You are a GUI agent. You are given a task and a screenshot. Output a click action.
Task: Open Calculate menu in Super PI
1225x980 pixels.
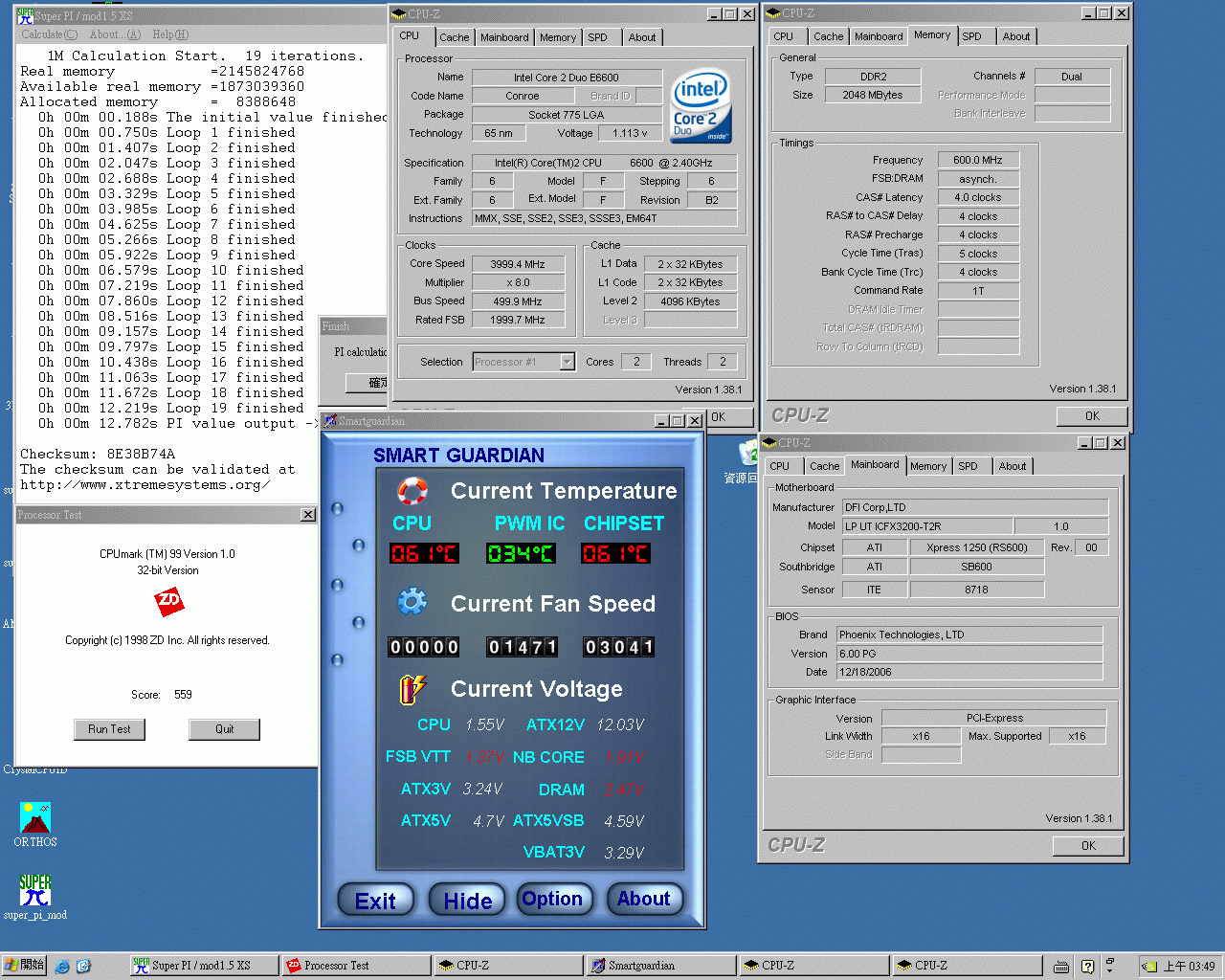tap(50, 34)
